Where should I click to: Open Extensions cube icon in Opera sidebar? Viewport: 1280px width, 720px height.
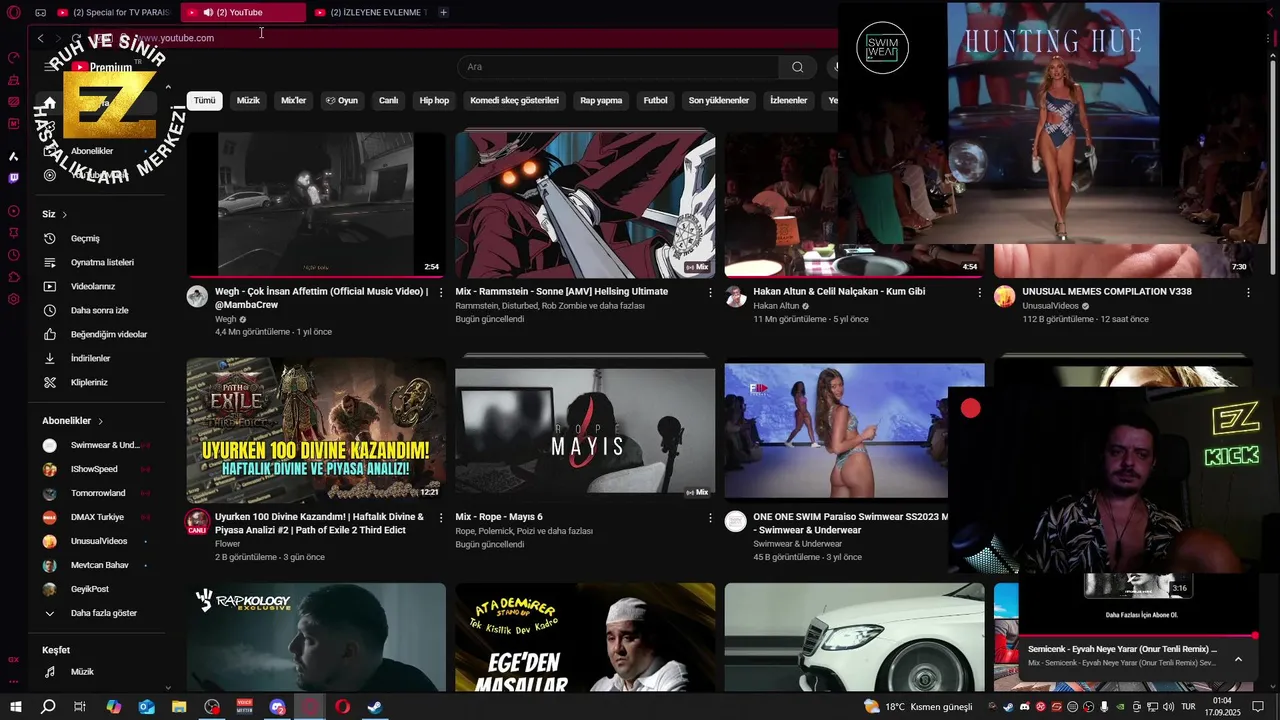[x=14, y=277]
